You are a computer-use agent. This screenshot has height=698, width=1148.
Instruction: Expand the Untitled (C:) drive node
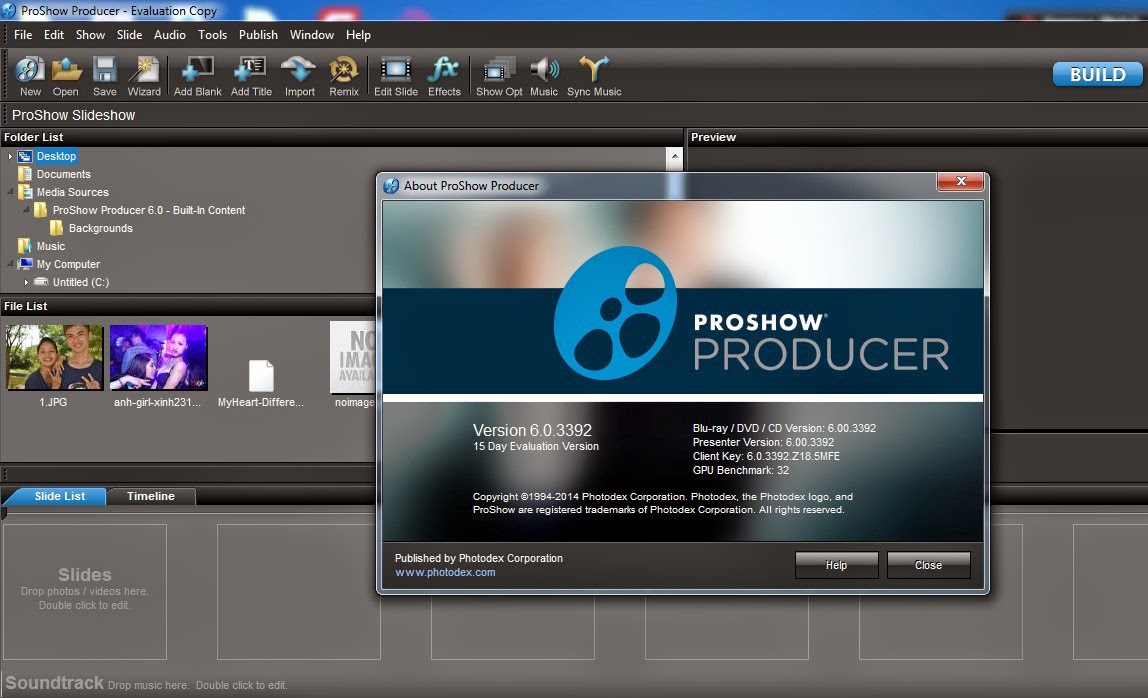click(x=26, y=282)
